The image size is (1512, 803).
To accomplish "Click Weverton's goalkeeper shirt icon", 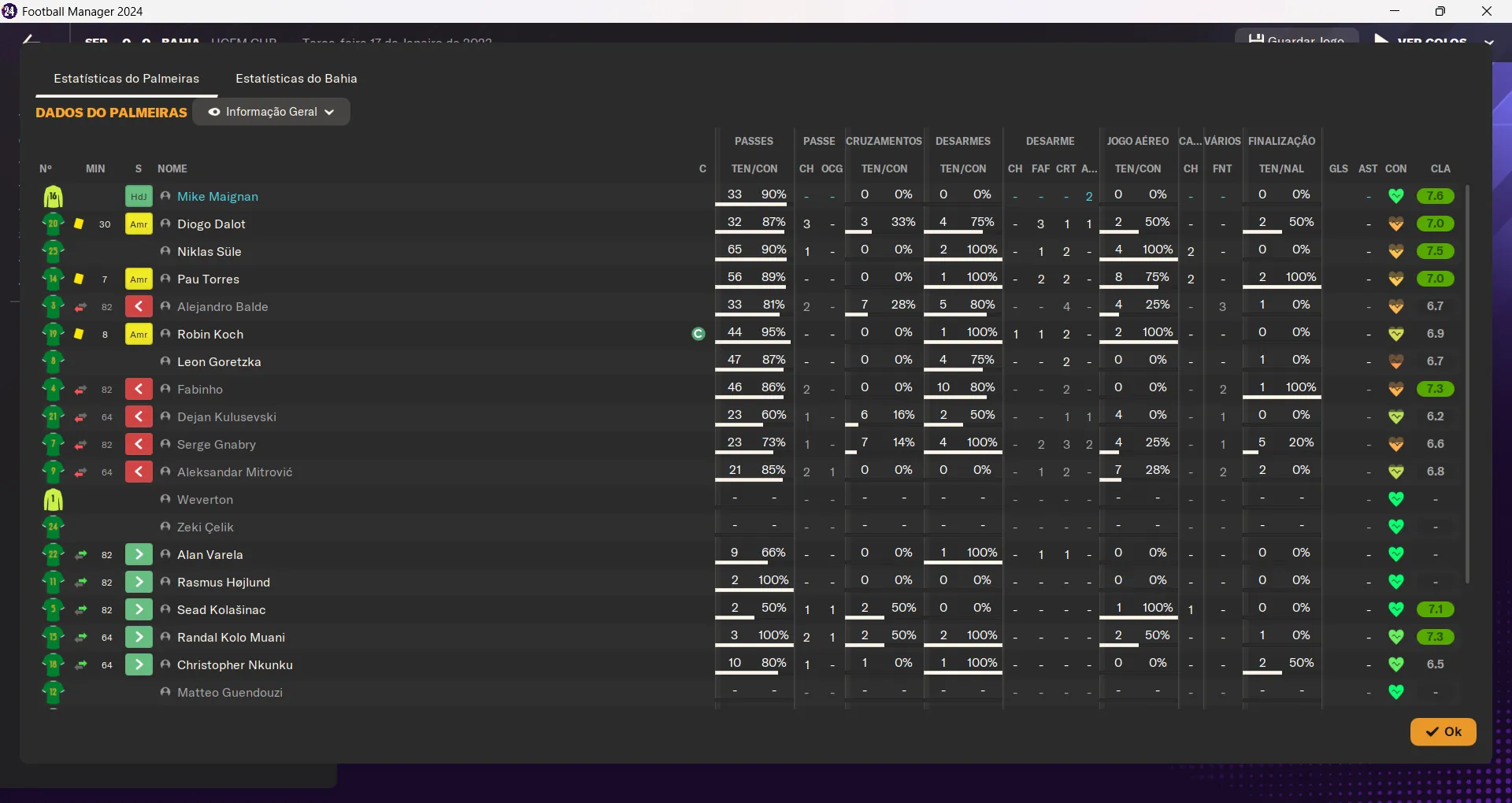I will 53,499.
